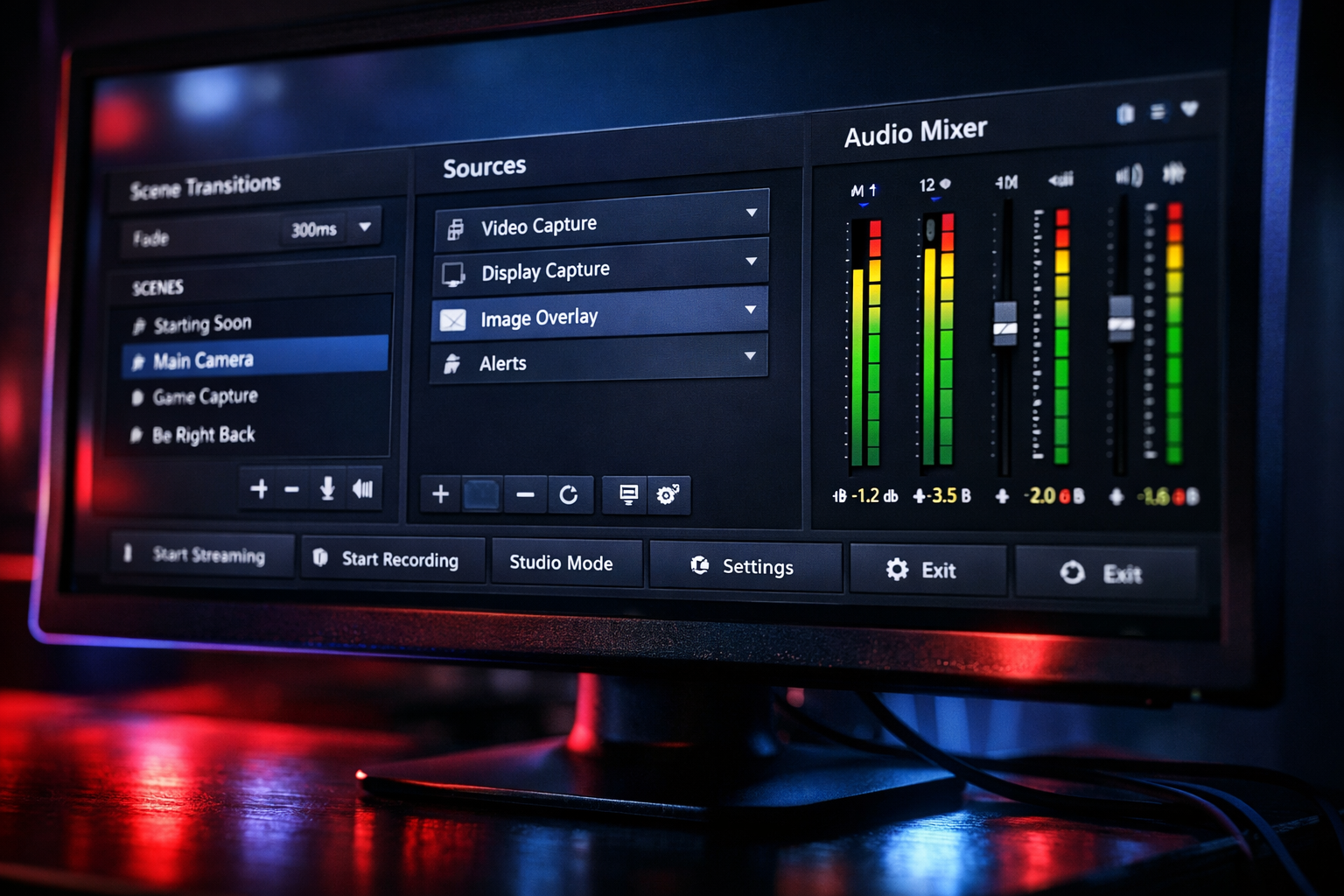Click the down-arrow icon in Scenes toolbar
This screenshot has width=1344, height=896.
pyautogui.click(x=327, y=488)
